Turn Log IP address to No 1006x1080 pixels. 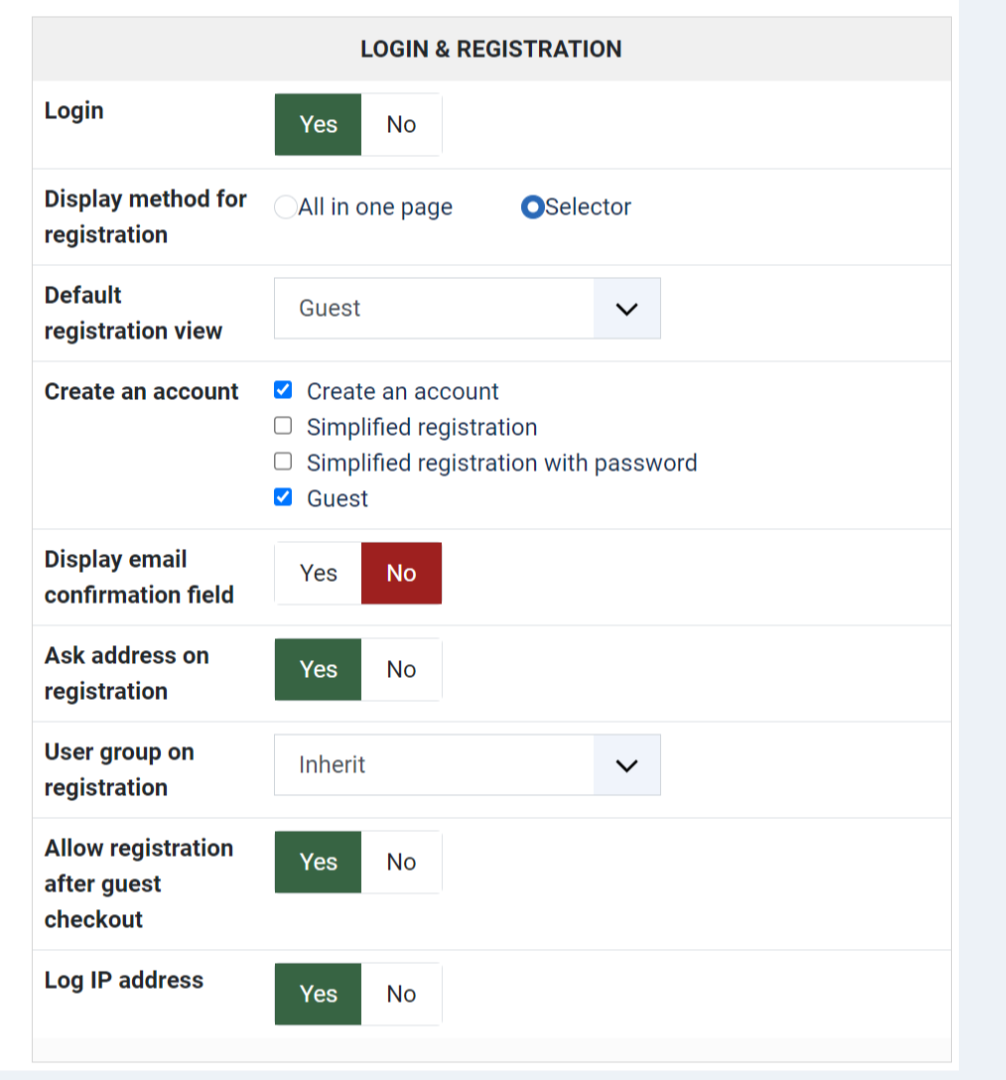(x=401, y=994)
